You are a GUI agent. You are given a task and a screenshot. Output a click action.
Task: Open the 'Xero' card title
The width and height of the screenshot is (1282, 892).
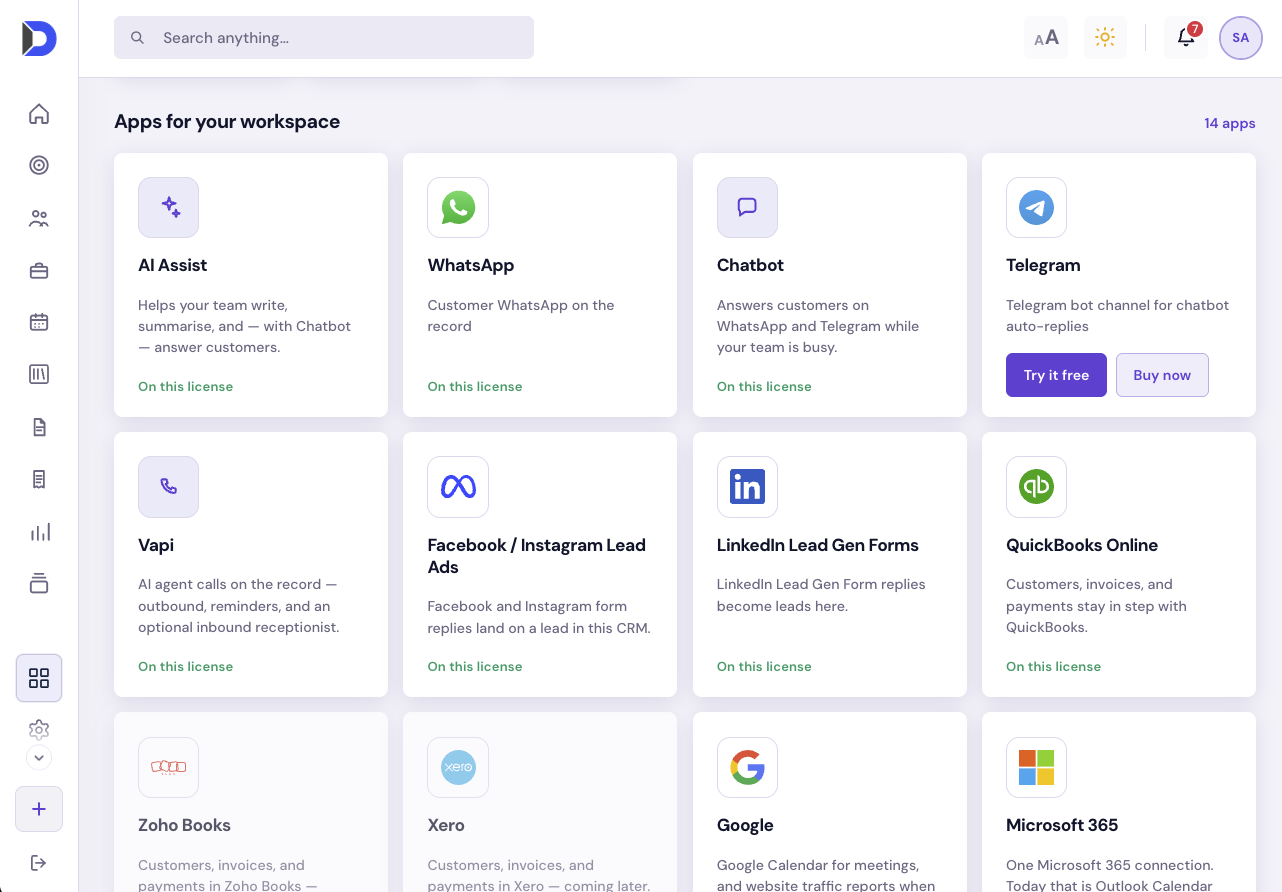446,825
